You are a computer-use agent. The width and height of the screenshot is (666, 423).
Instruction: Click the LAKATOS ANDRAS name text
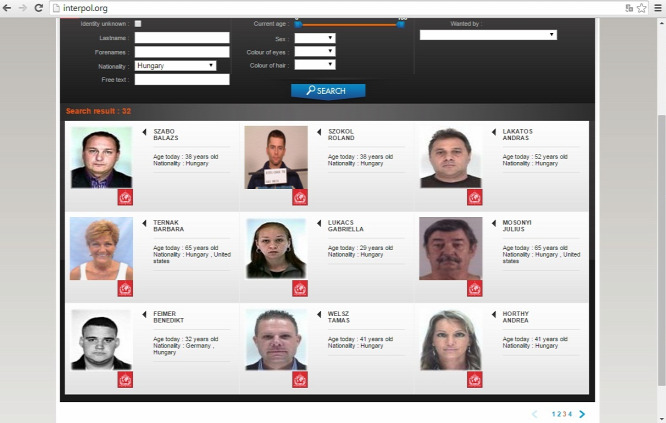click(x=517, y=135)
